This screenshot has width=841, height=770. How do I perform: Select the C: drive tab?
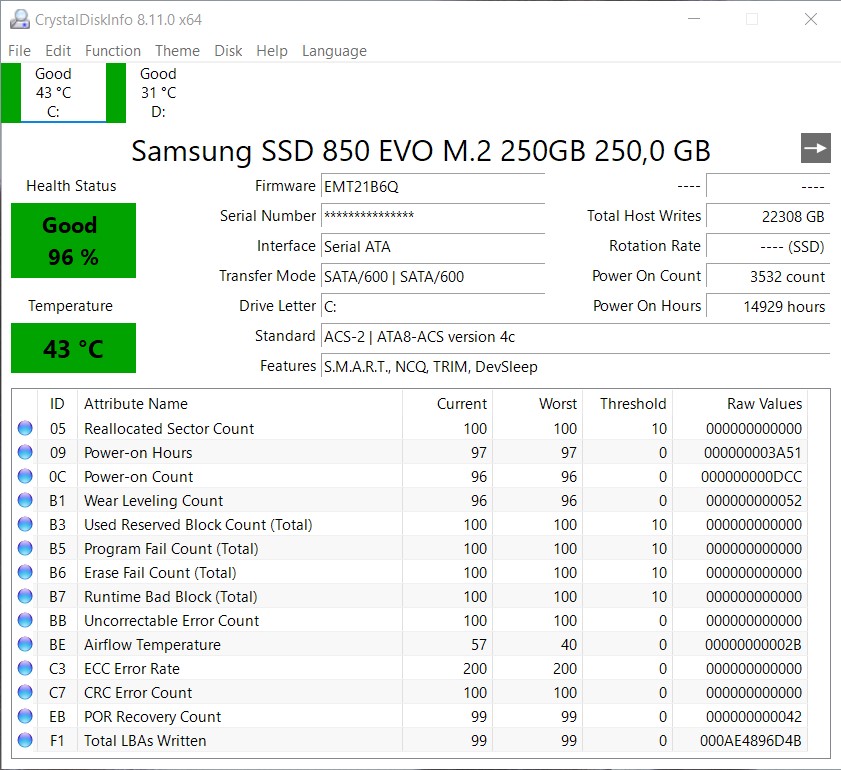tap(53, 92)
